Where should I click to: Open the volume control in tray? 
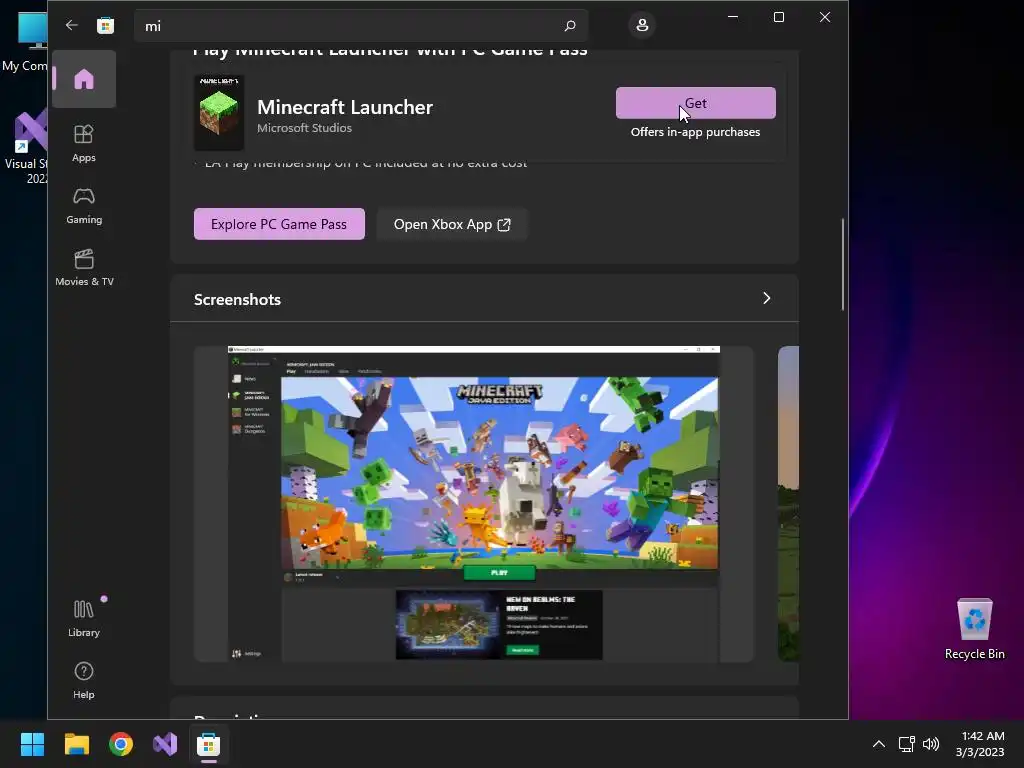click(931, 744)
